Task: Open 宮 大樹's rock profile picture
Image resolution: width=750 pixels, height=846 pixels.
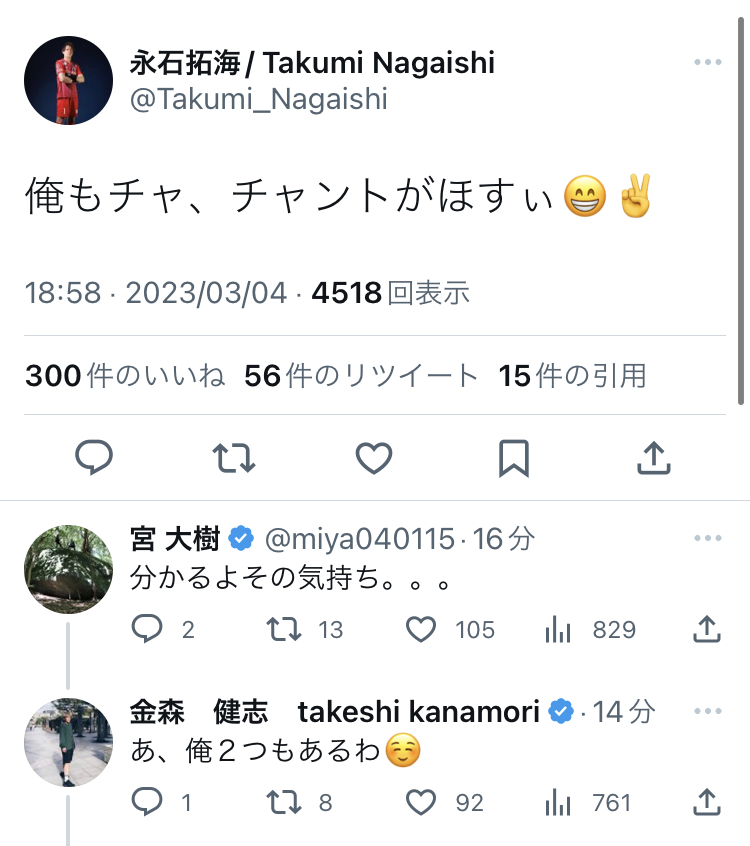Action: (68, 569)
